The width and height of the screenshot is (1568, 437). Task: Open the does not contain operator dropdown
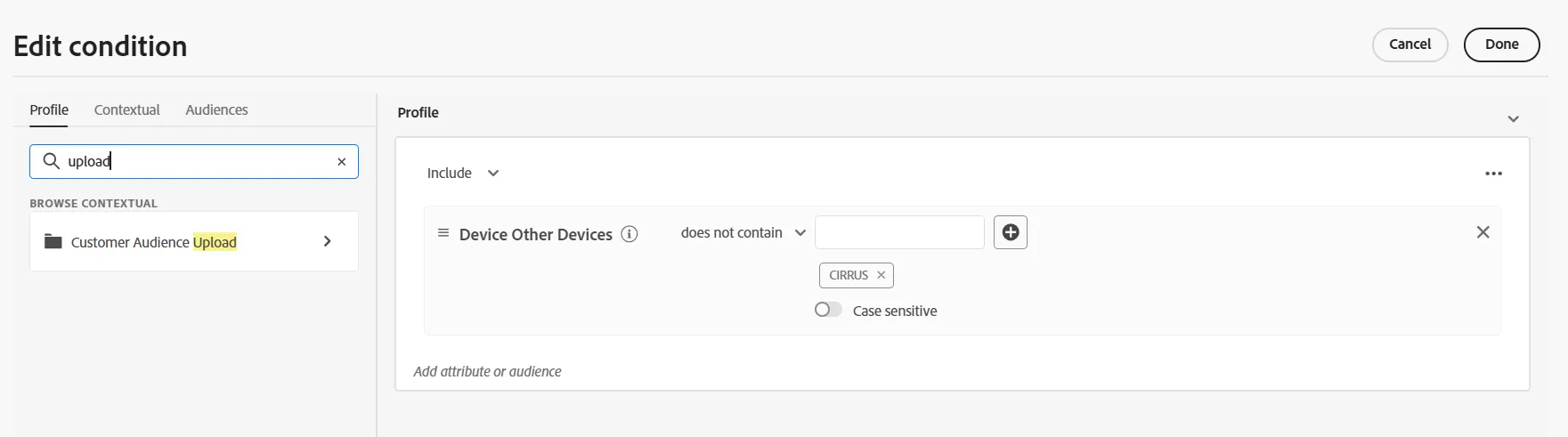743,232
